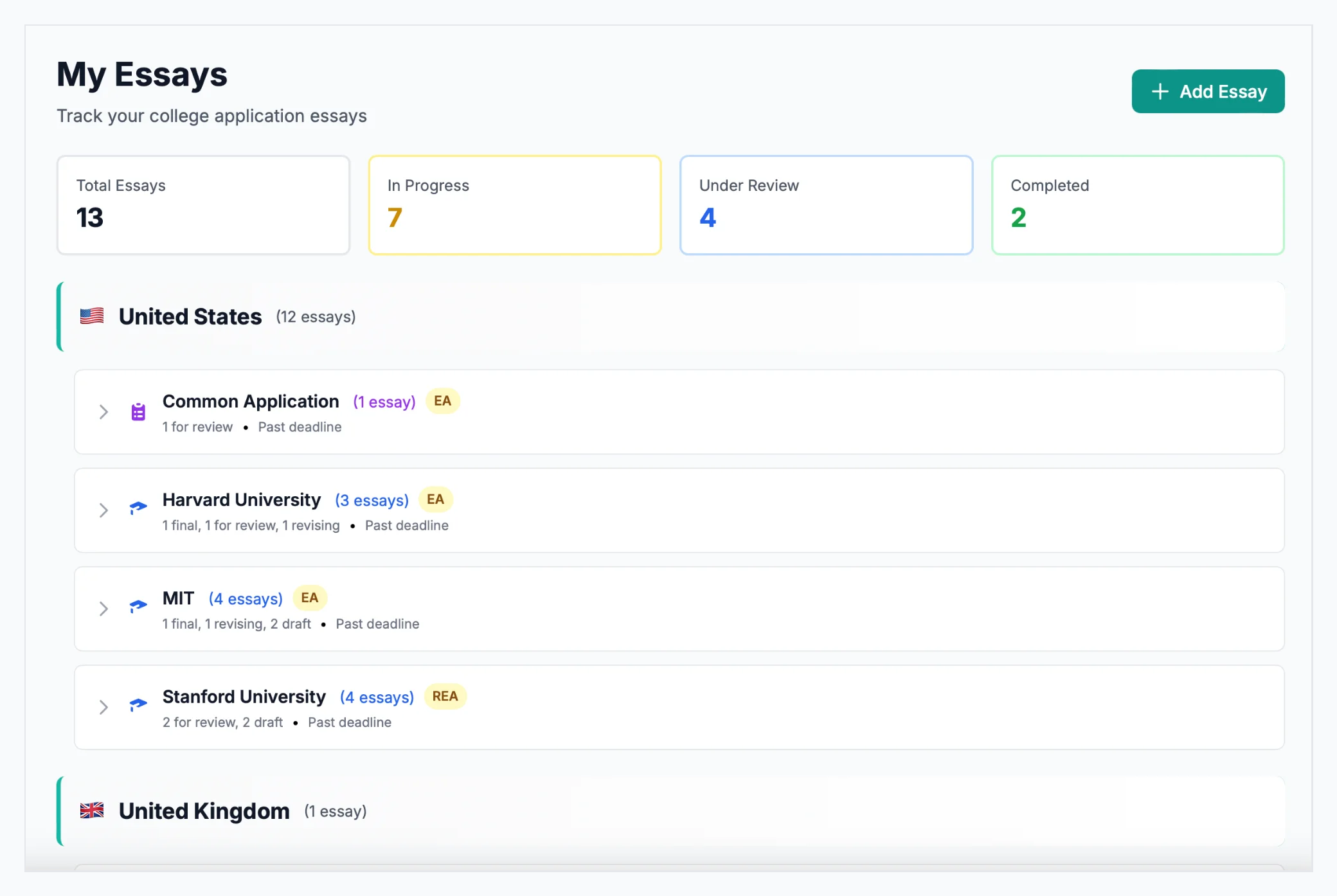Click the plus icon inside Add Essay button
This screenshot has width=1337, height=896.
[1160, 91]
